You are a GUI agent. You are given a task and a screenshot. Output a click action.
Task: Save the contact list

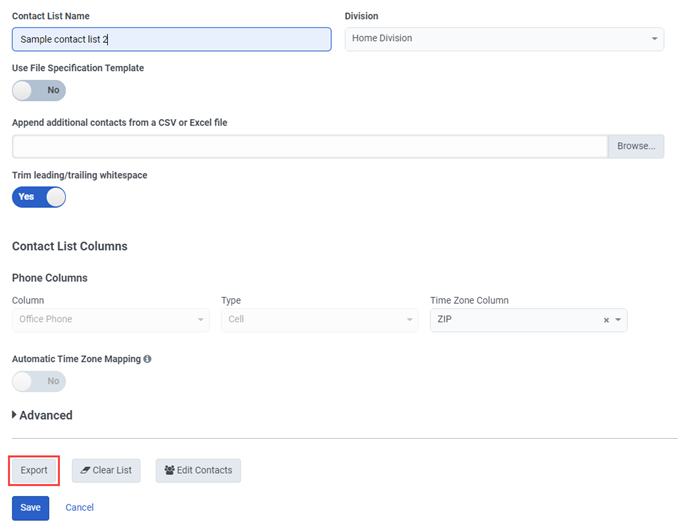tap(30, 508)
